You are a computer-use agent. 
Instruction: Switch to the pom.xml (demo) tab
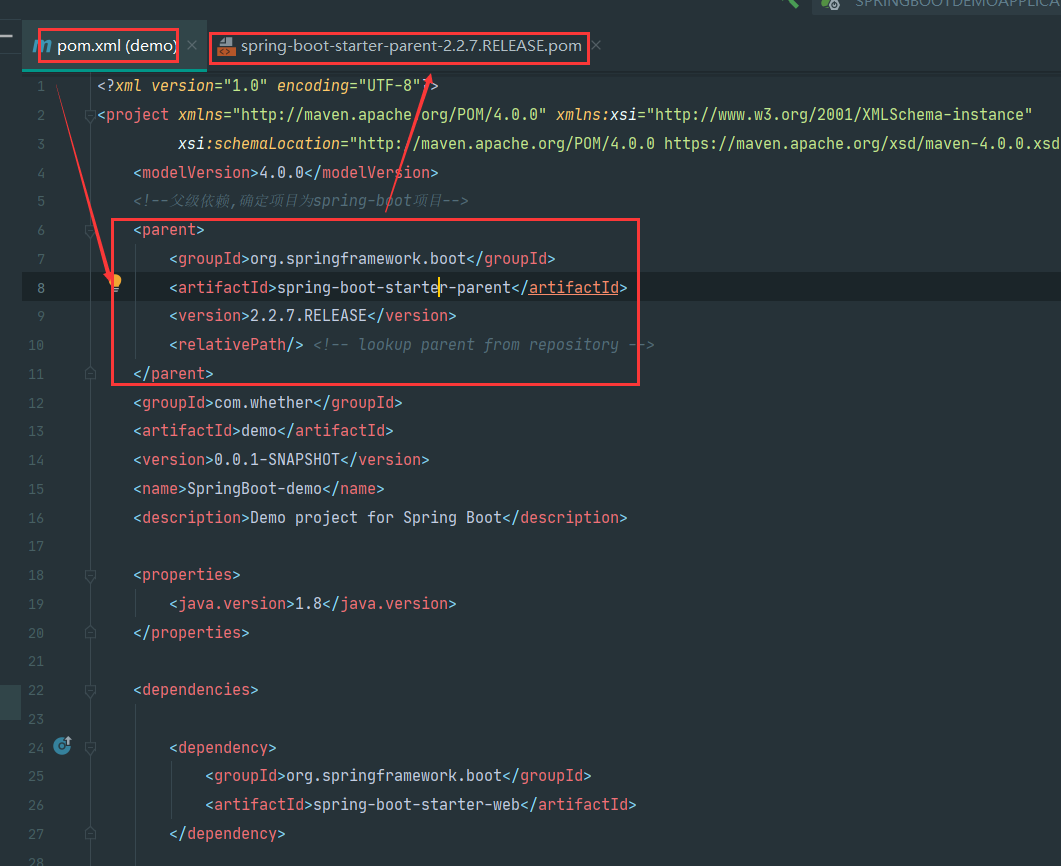116,46
